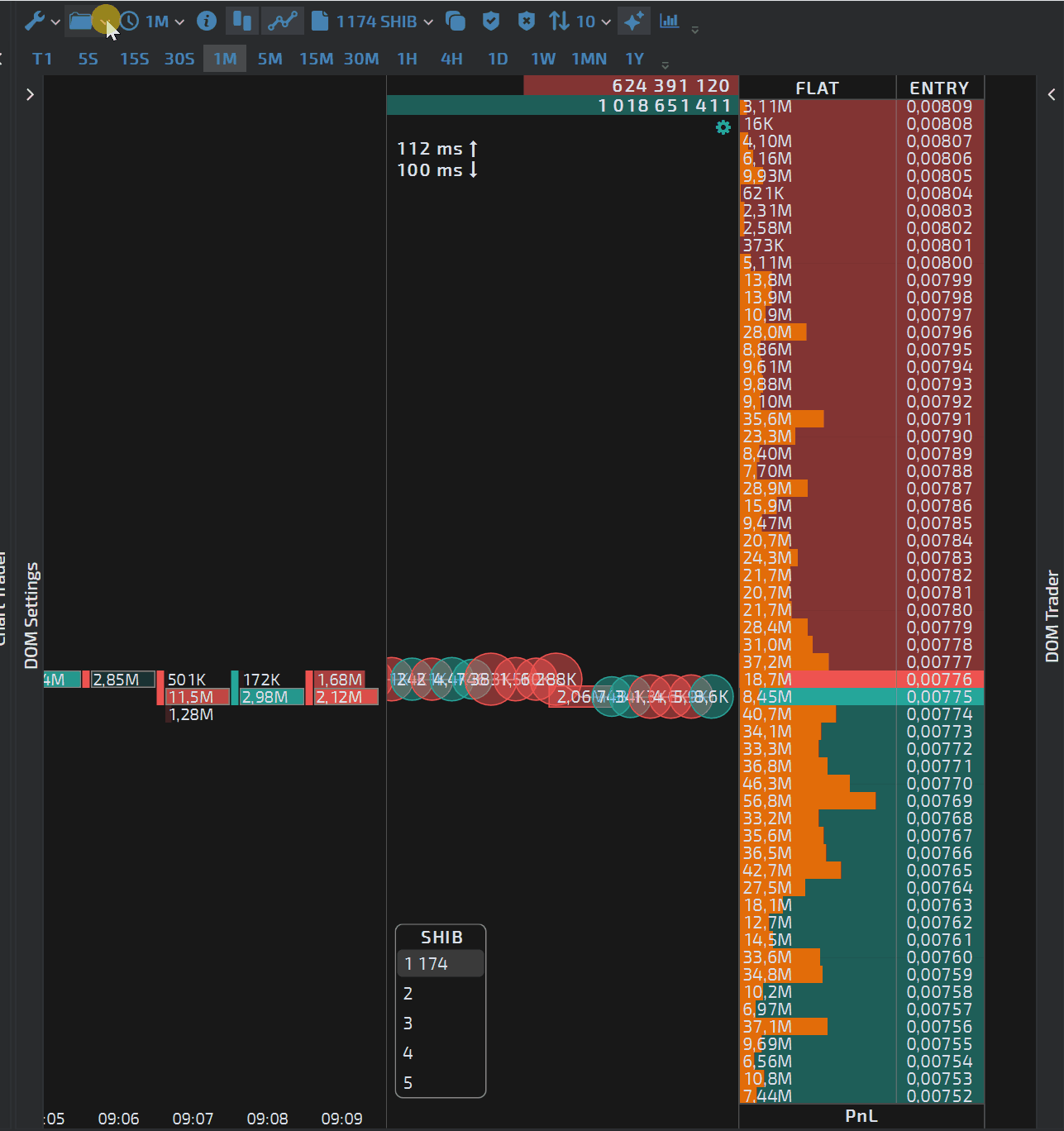Image resolution: width=1064 pixels, height=1131 pixels.
Task: Toggle the cluster bars chart mode
Action: (241, 21)
